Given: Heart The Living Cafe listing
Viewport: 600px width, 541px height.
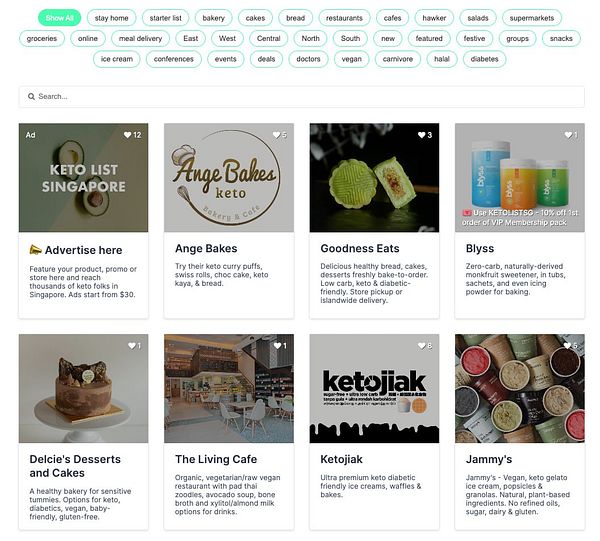Looking at the screenshot, I should 277,345.
